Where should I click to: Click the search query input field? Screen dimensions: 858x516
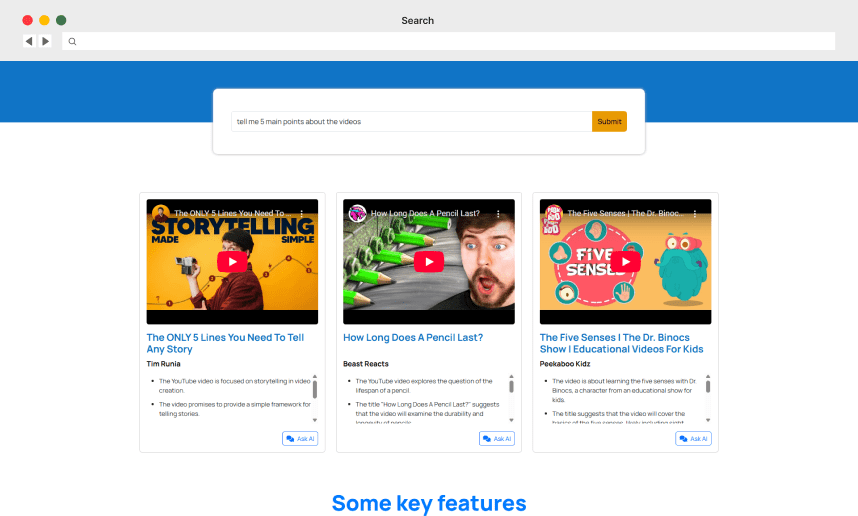click(411, 121)
